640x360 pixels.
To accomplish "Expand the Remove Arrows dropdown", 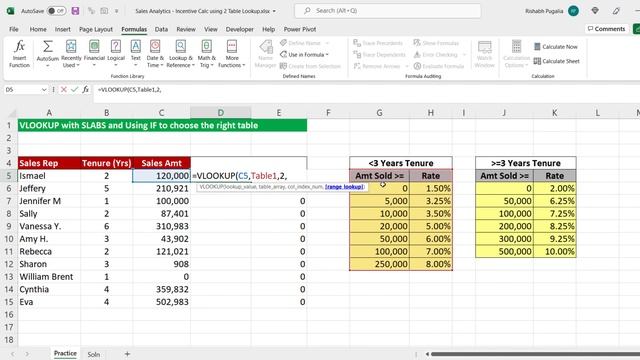I will pos(407,66).
